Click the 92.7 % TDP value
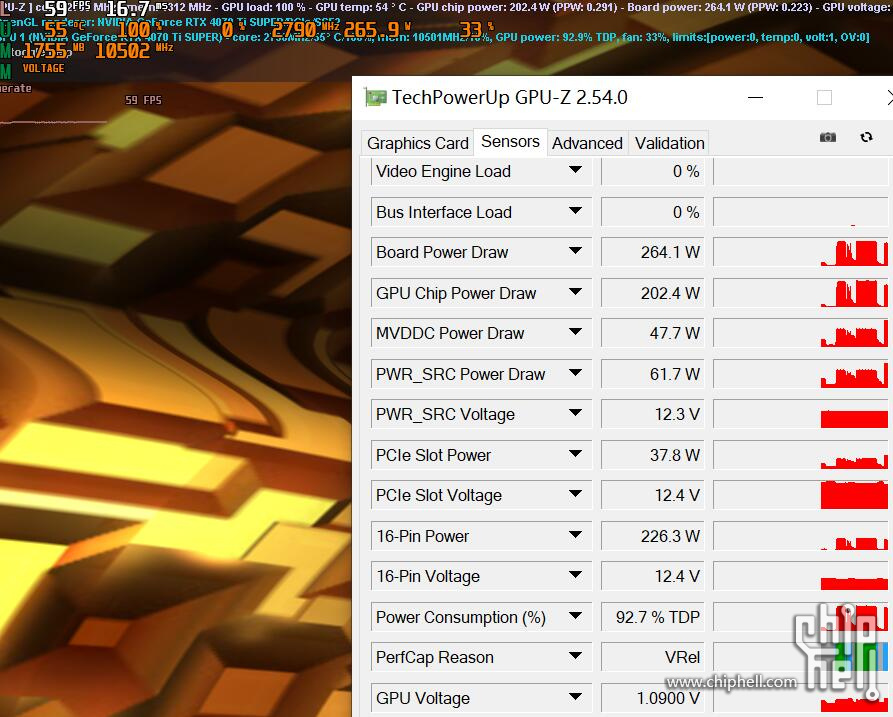Screen dimensions: 893x717 [653, 617]
